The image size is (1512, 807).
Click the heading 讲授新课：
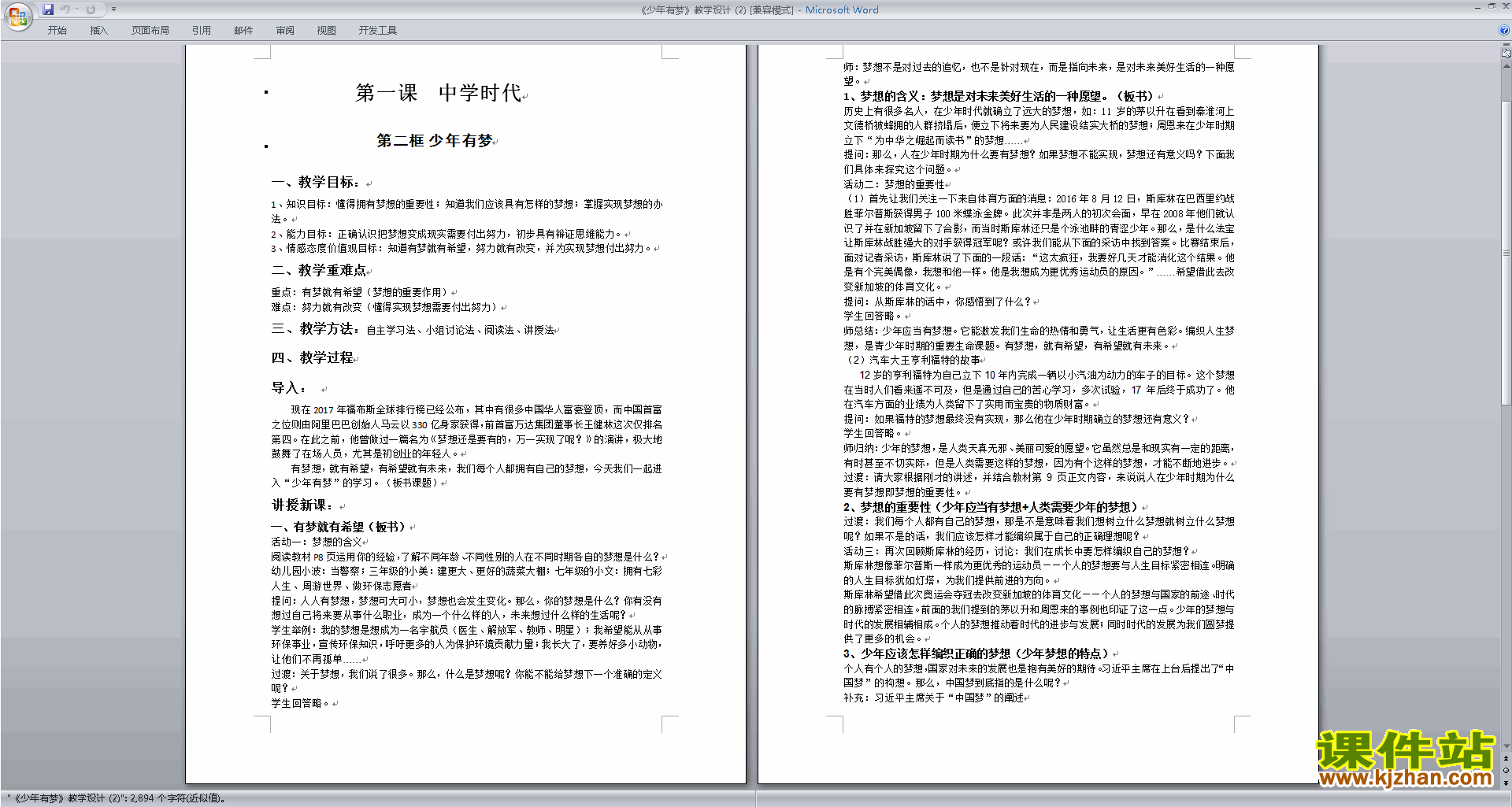(x=302, y=505)
